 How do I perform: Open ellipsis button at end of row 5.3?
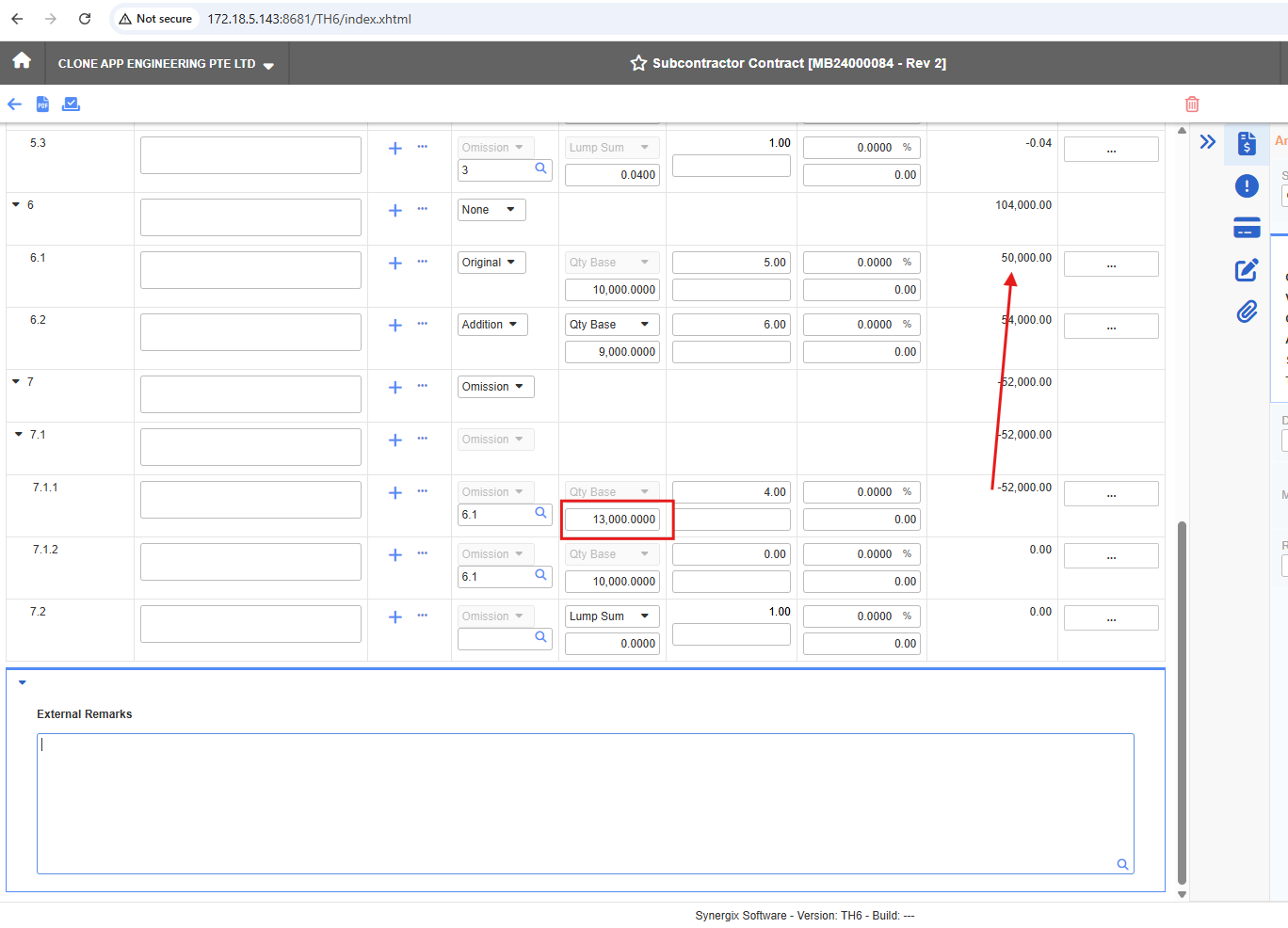(x=1111, y=149)
